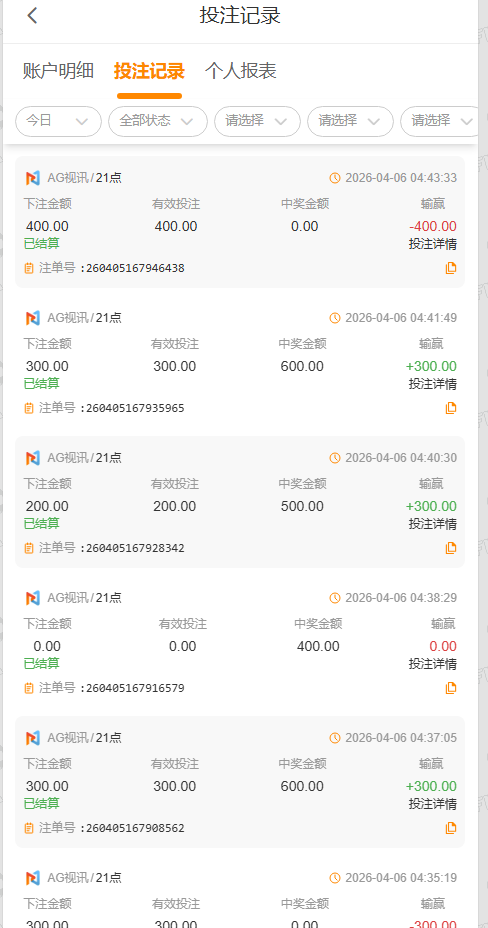Image resolution: width=488 pixels, height=928 pixels.
Task: Switch to the 个人报表 tab
Action: click(241, 71)
